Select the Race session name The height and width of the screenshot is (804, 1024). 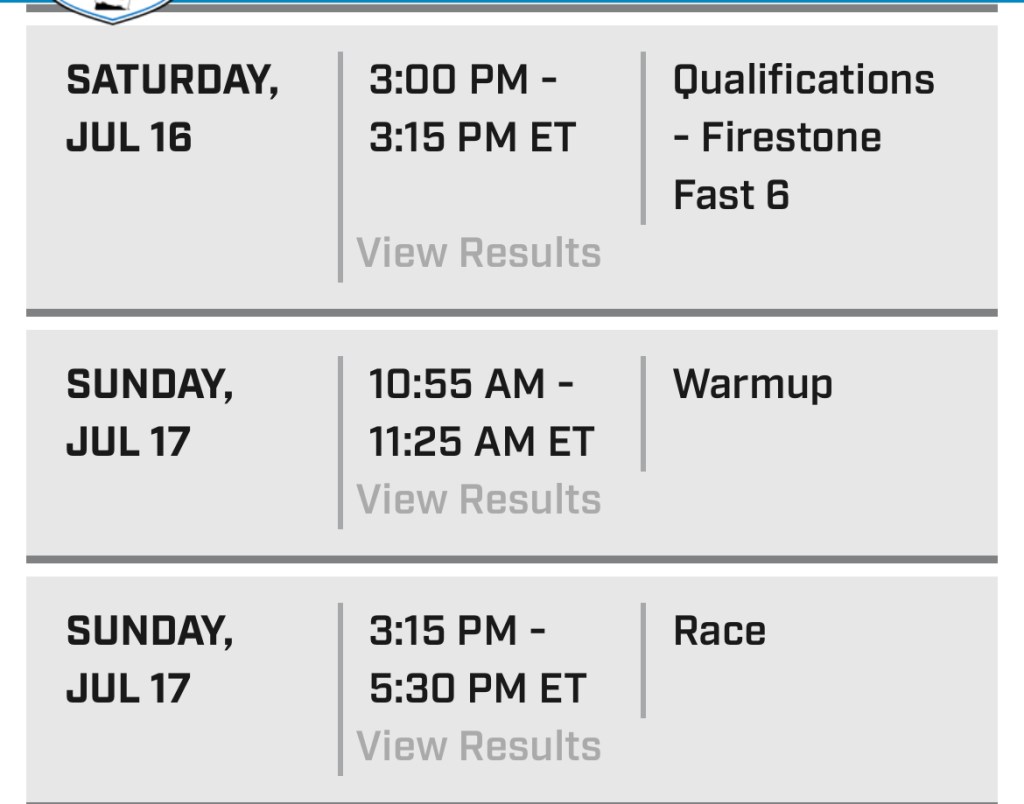pyautogui.click(x=719, y=631)
